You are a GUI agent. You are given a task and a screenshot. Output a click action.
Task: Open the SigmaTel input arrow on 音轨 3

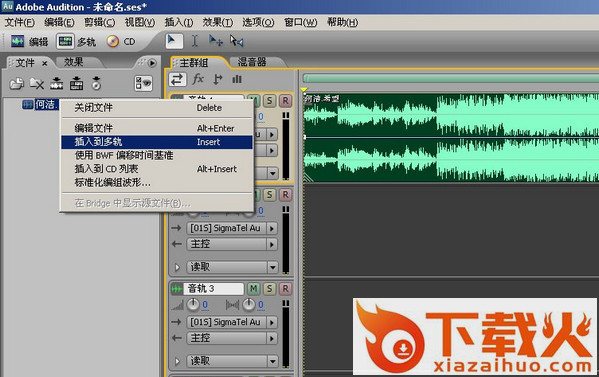click(x=272, y=322)
